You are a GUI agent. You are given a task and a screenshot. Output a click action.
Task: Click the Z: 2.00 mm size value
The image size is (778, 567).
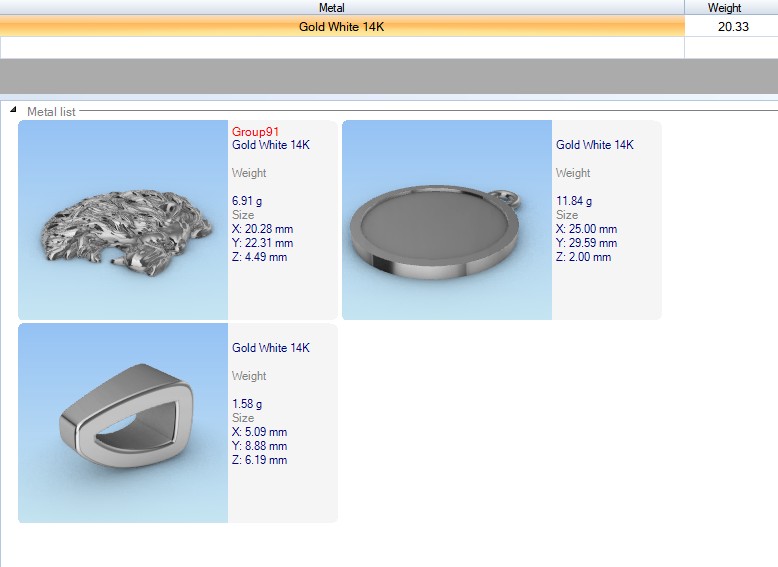point(586,257)
